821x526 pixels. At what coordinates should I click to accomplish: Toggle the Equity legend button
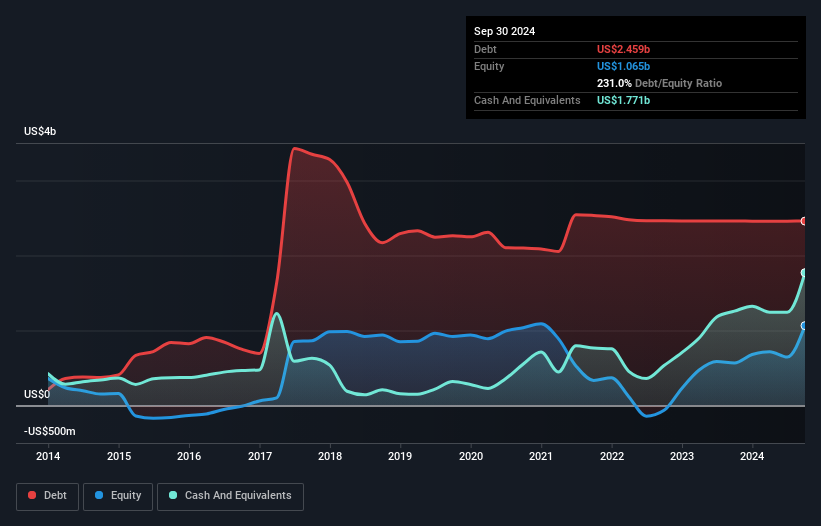click(x=118, y=496)
